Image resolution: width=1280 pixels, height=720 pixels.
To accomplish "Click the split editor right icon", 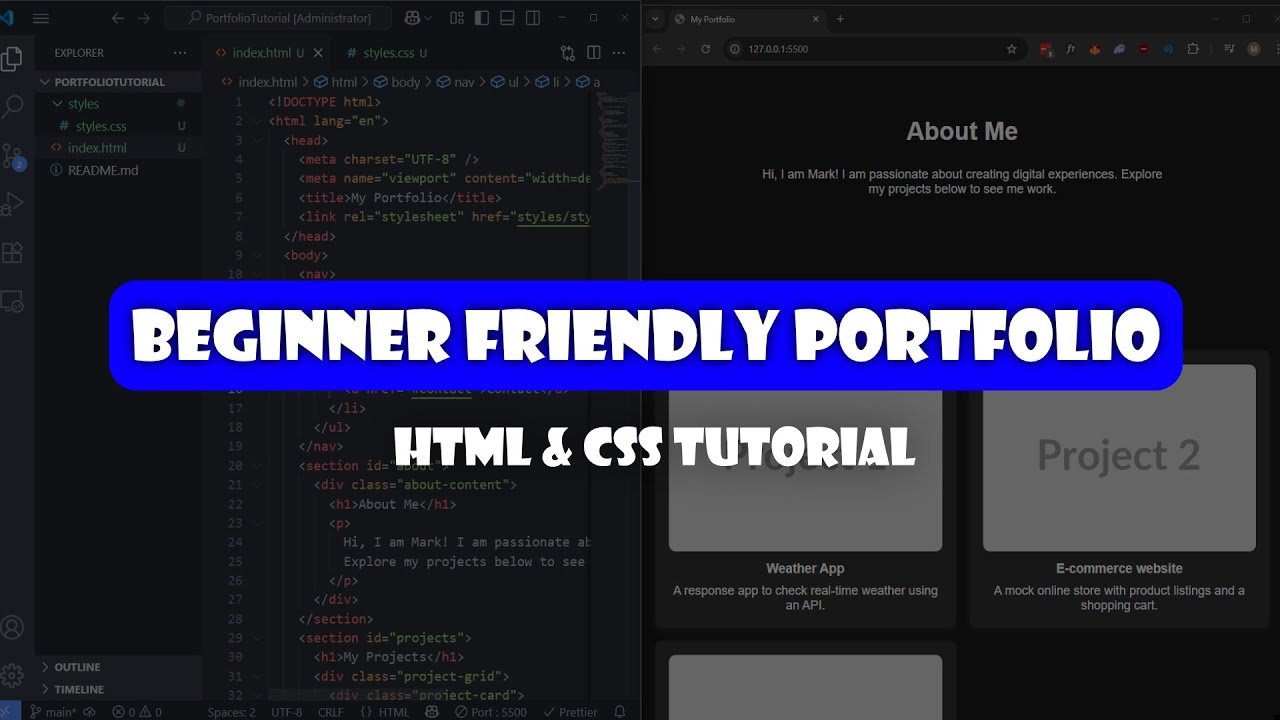I will (x=594, y=53).
